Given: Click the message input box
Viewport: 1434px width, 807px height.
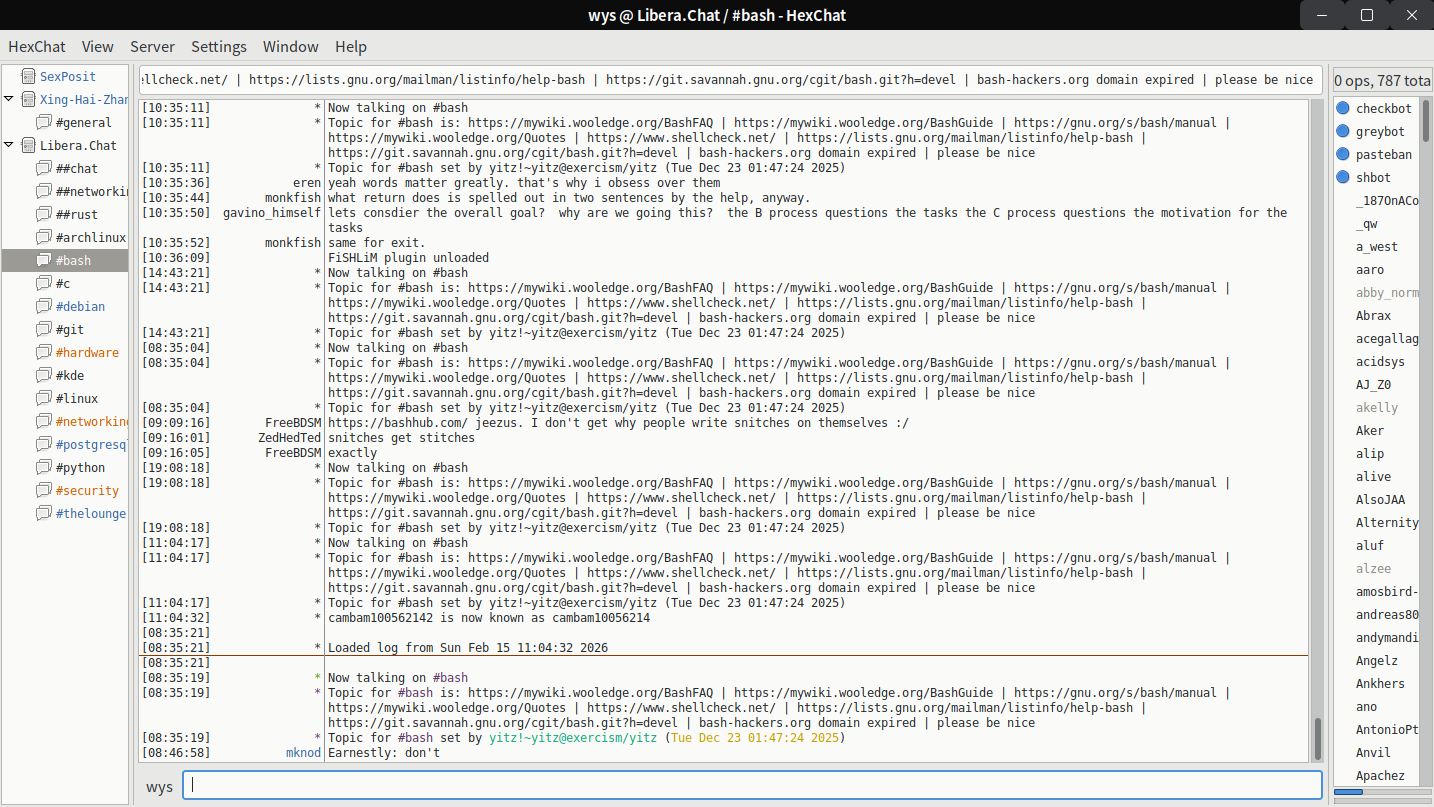Looking at the screenshot, I should 750,786.
